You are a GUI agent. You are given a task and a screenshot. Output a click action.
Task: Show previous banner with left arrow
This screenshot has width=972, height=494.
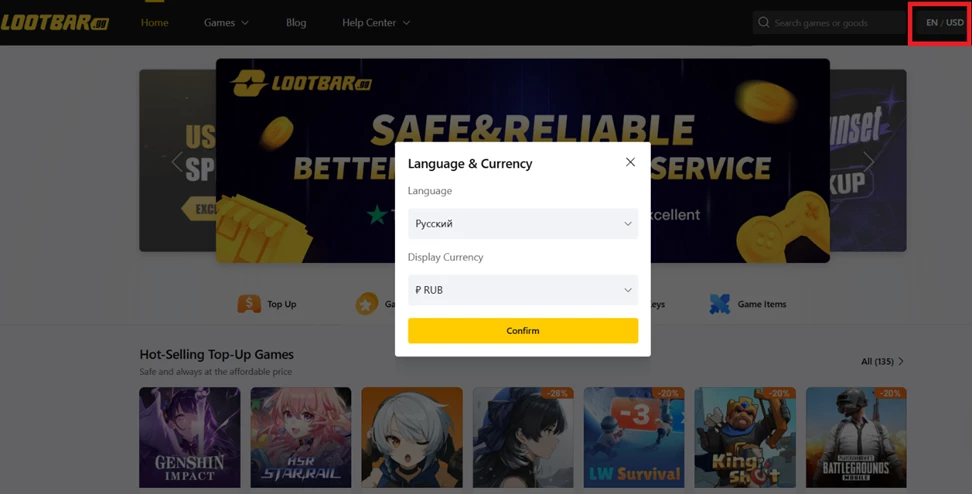pos(177,162)
